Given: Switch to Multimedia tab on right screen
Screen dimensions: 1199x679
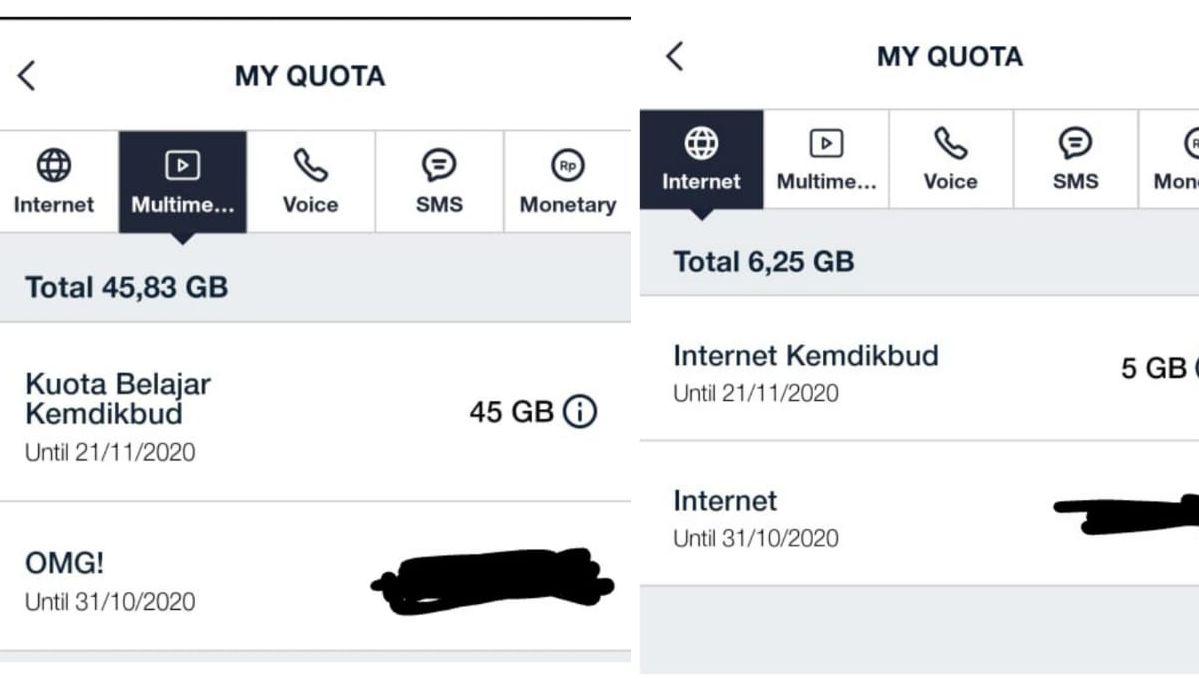Looking at the screenshot, I should [826, 159].
